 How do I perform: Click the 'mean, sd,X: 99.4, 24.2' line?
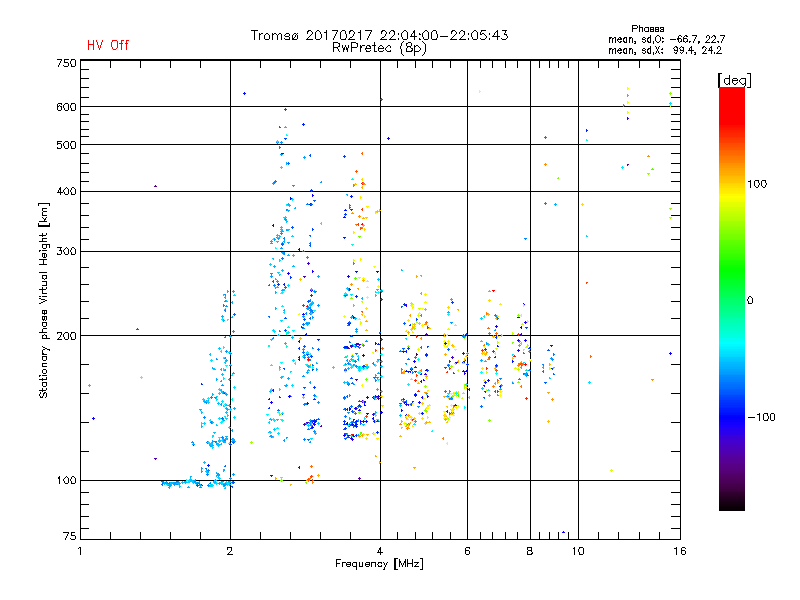[665, 50]
